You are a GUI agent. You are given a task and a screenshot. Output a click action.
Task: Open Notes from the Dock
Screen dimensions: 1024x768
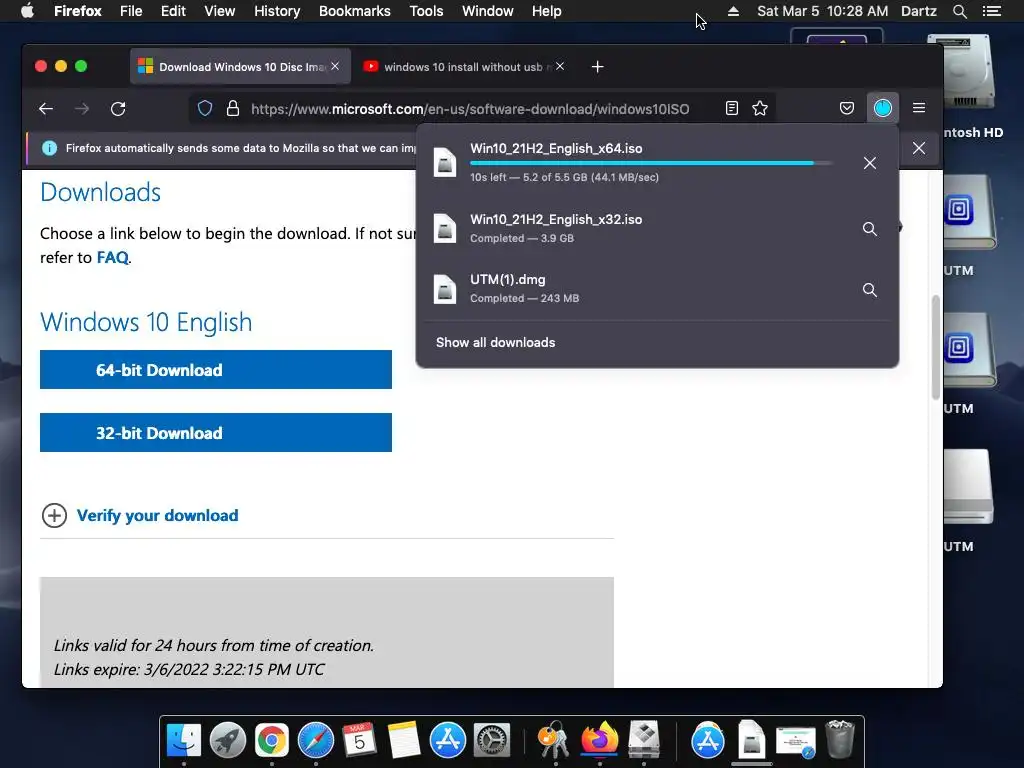[x=404, y=741]
